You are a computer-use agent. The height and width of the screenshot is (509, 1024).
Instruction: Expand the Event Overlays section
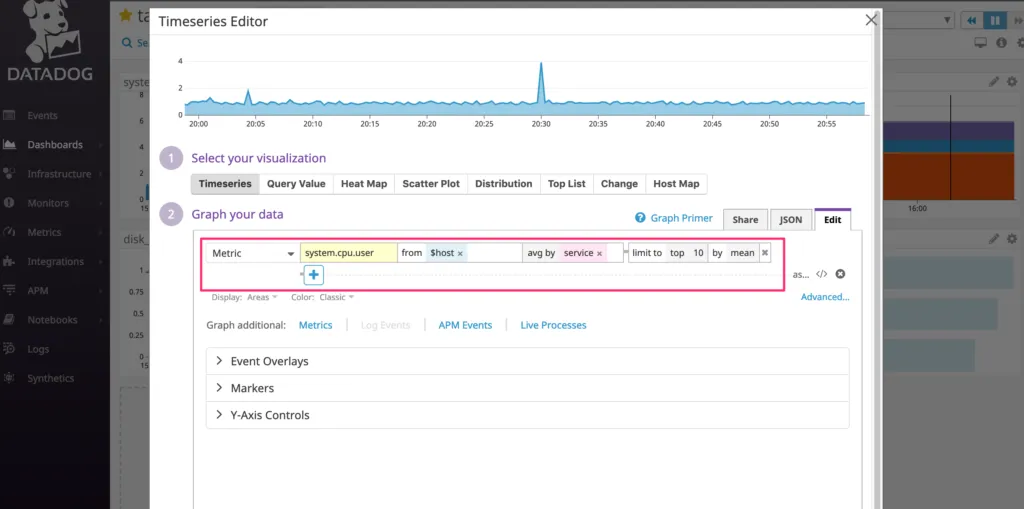[528, 361]
